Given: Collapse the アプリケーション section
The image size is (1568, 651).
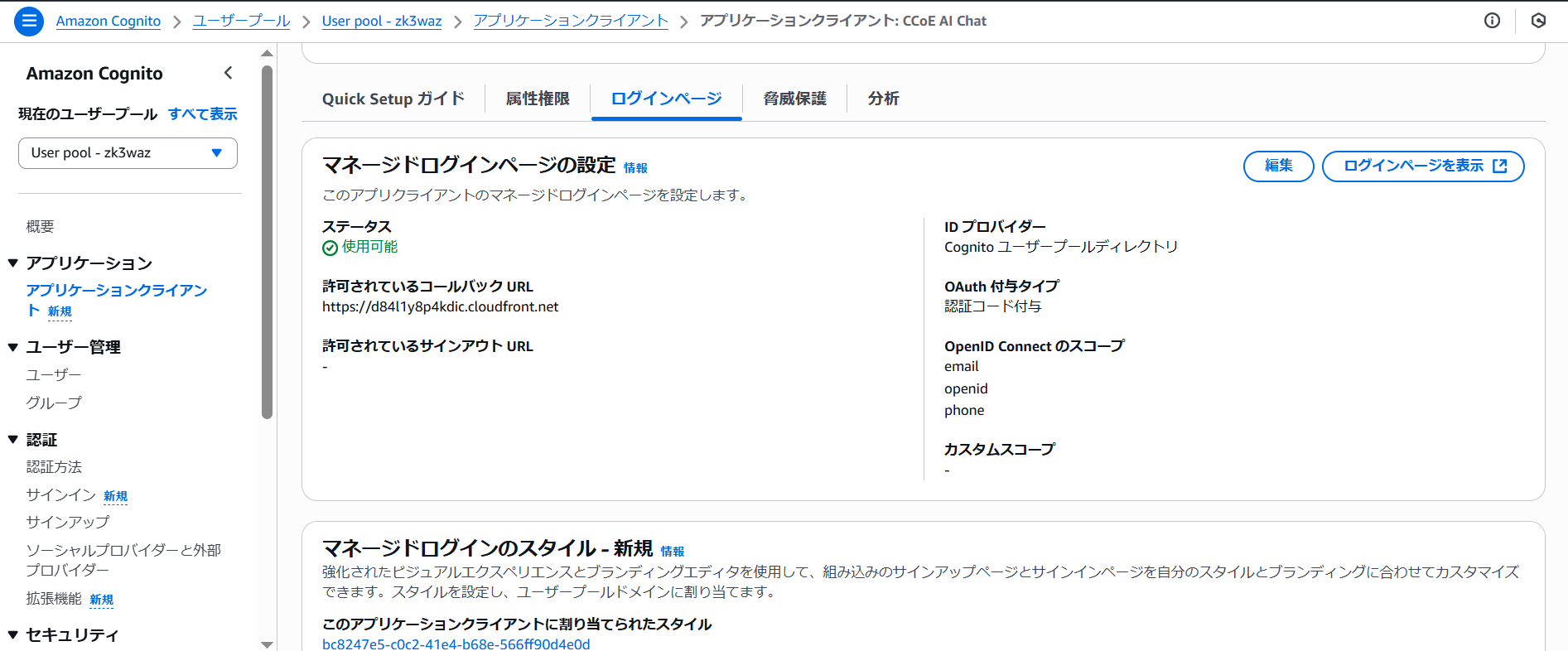Looking at the screenshot, I should coord(13,263).
